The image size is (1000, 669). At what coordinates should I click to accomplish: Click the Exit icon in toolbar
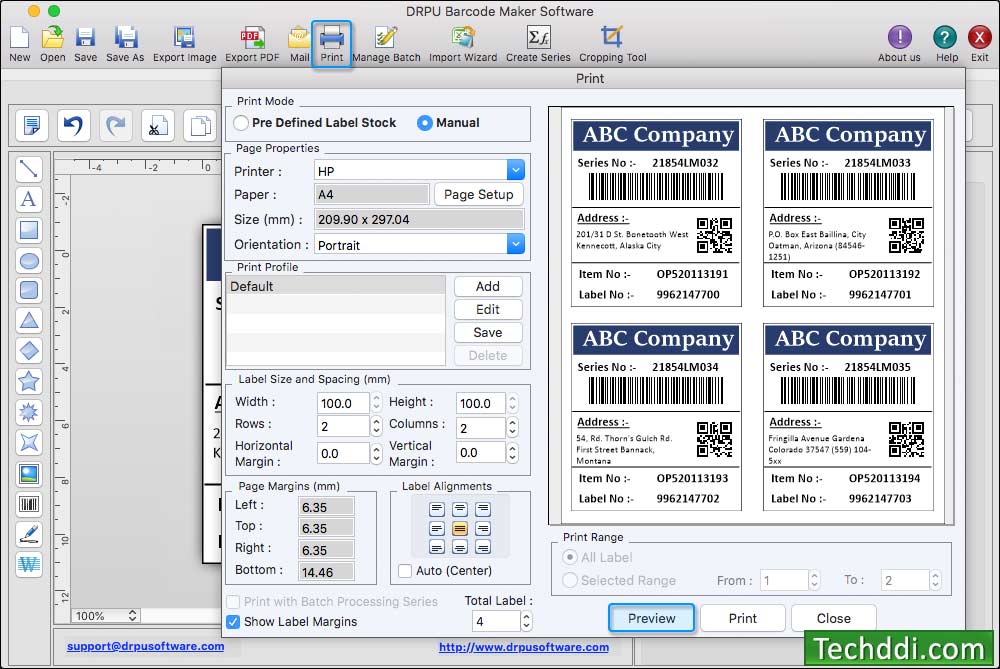pyautogui.click(x=980, y=43)
